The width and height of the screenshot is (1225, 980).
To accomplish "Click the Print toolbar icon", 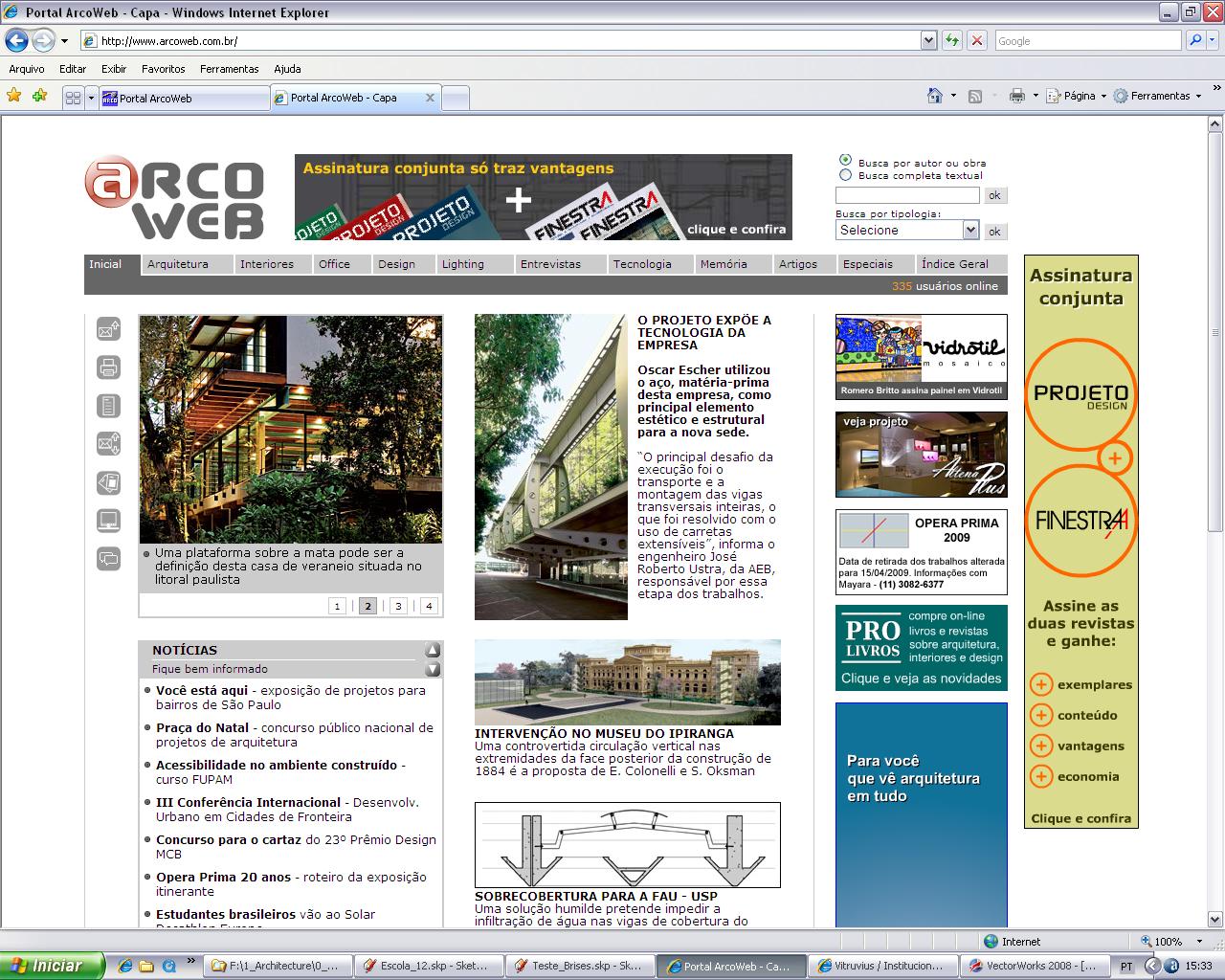I will pos(1017,96).
